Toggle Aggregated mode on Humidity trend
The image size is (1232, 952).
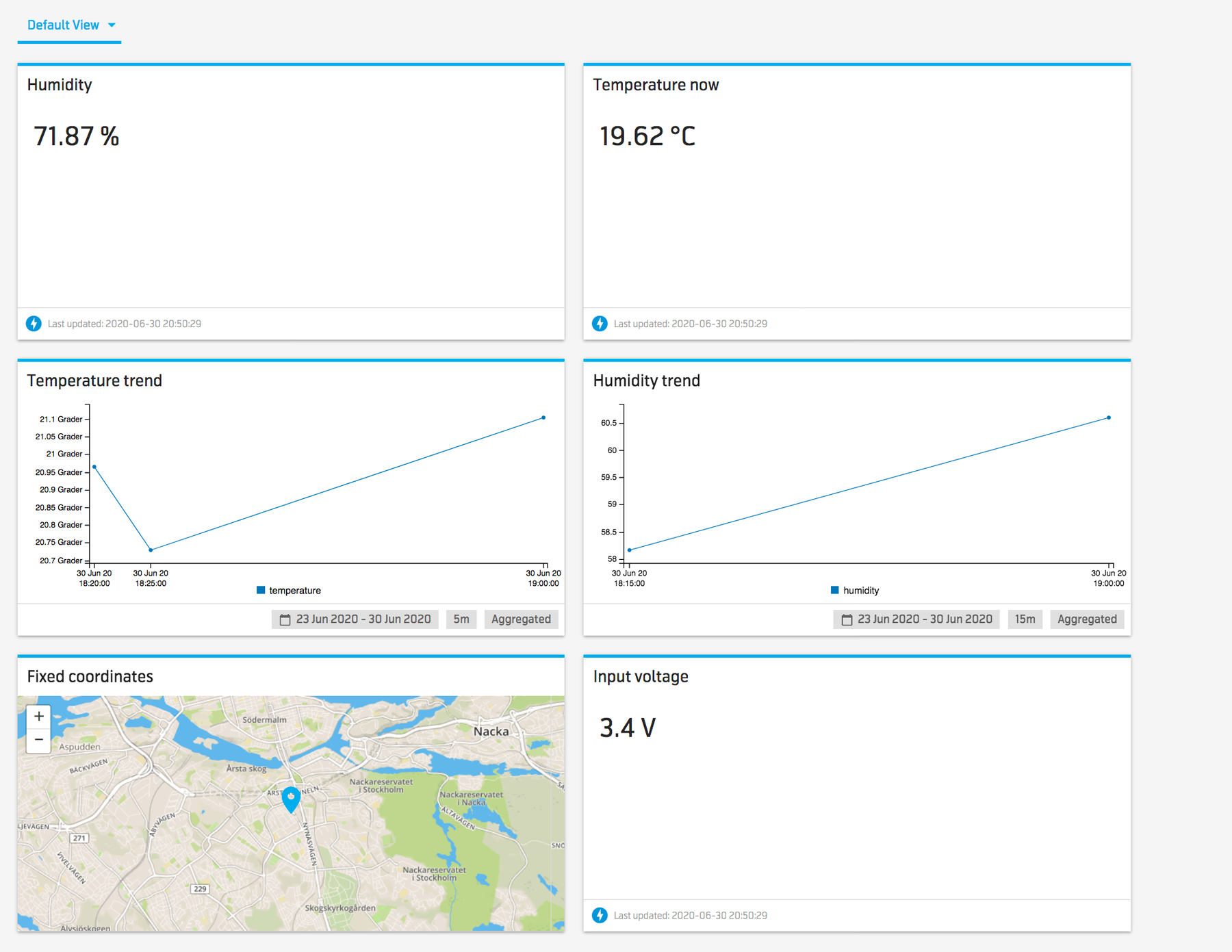tap(1087, 619)
